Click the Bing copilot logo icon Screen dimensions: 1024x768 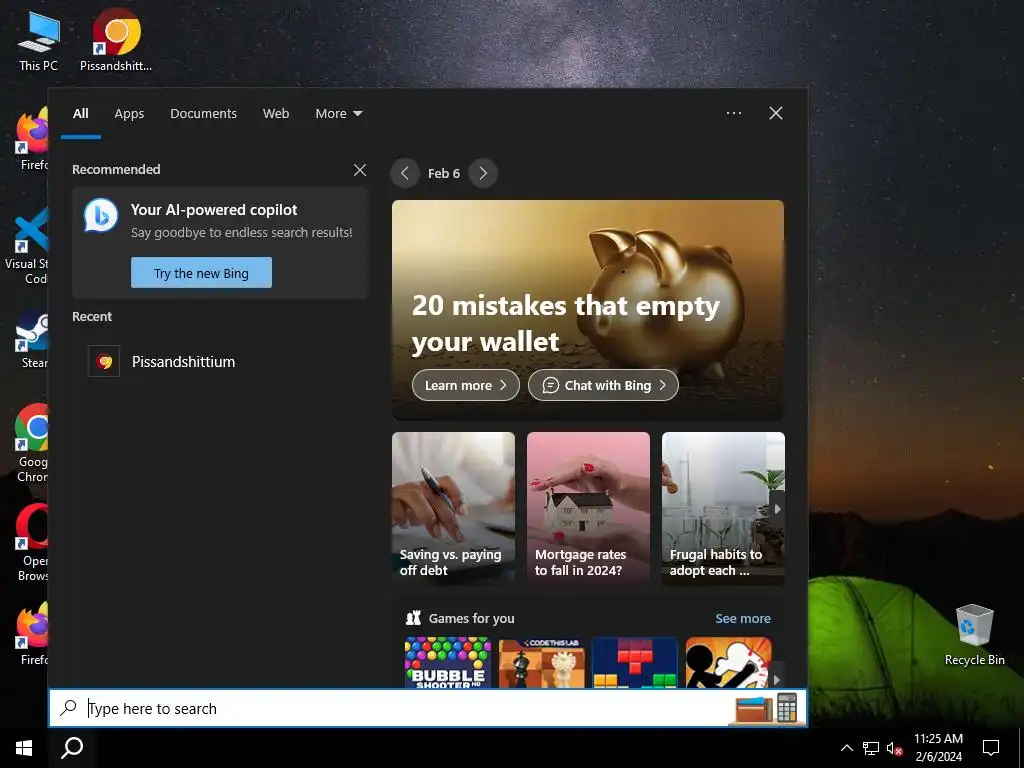(101, 216)
